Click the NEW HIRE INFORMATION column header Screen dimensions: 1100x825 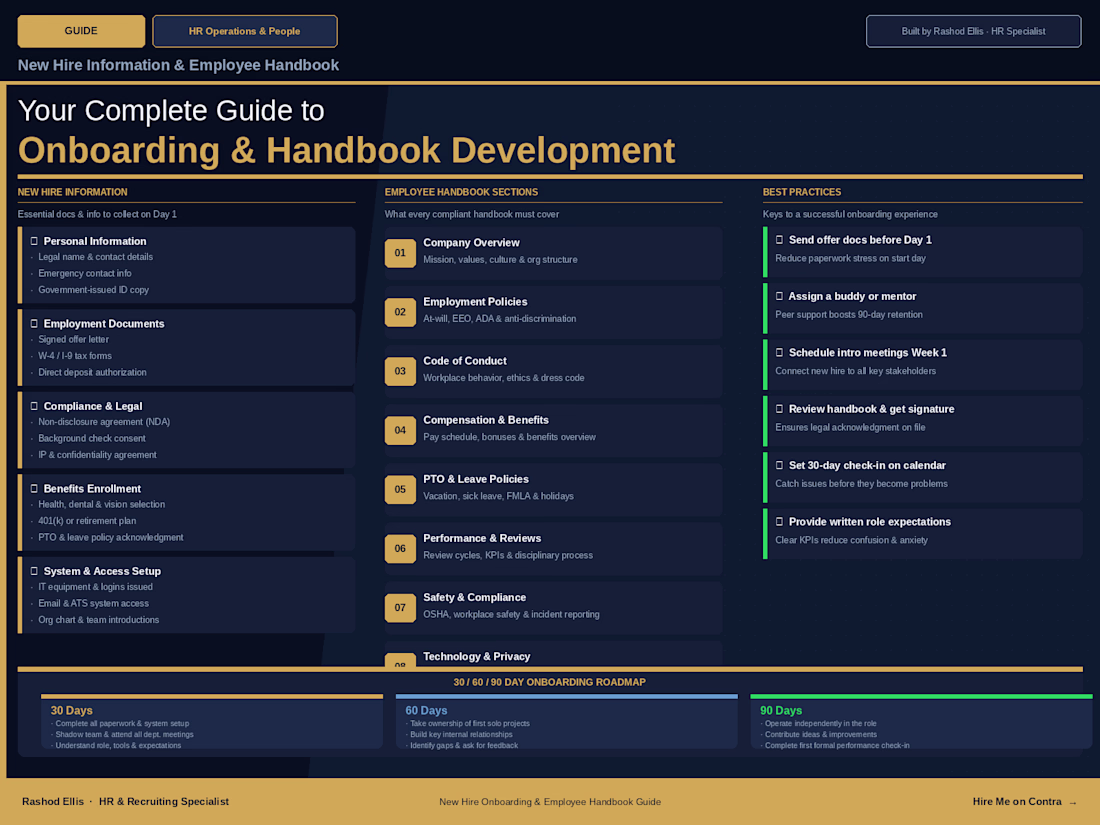click(x=72, y=192)
